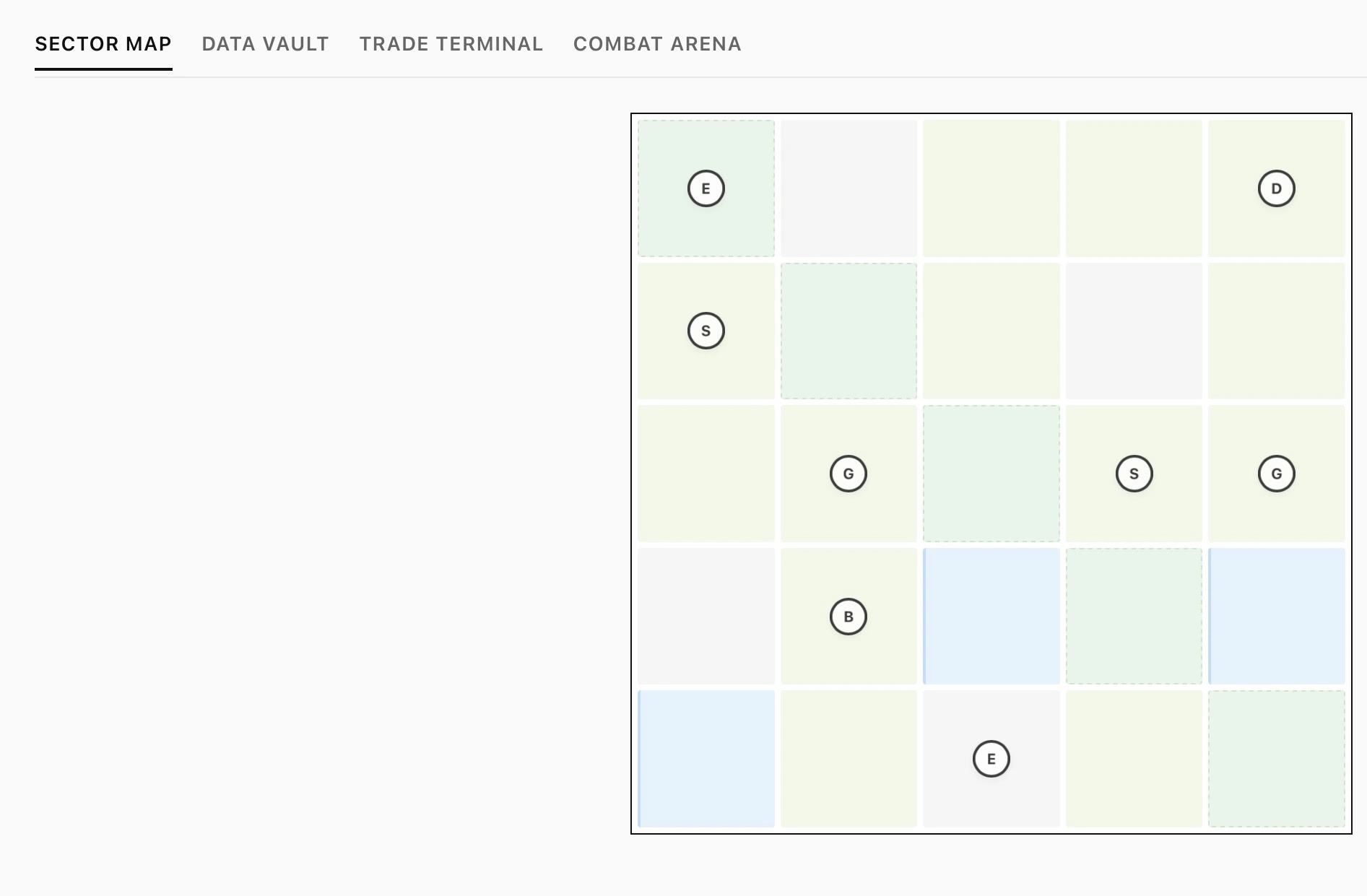Click gray tile left of B token
The height and width of the screenshot is (896, 1367).
click(x=706, y=617)
